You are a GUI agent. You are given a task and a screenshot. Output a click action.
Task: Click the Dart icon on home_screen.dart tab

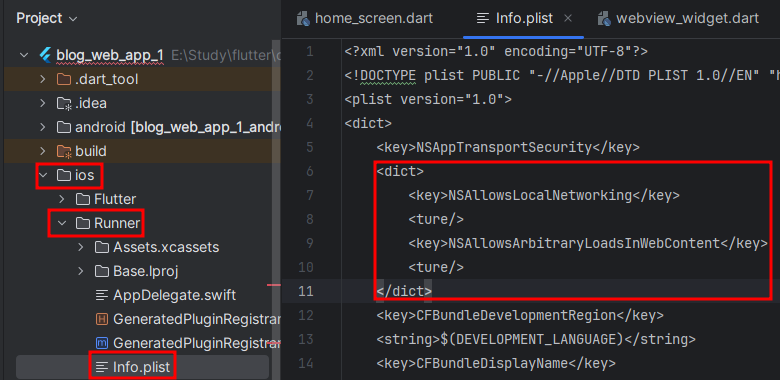(x=303, y=19)
